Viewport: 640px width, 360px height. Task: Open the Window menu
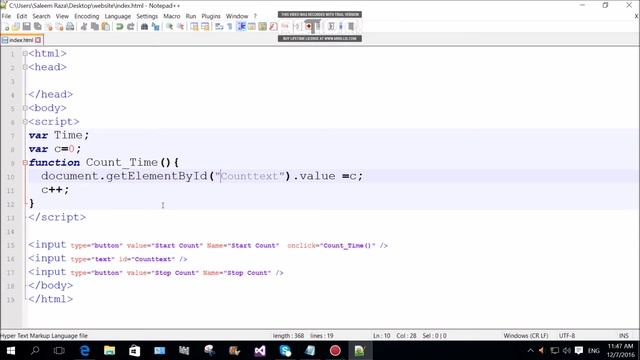coord(237,16)
